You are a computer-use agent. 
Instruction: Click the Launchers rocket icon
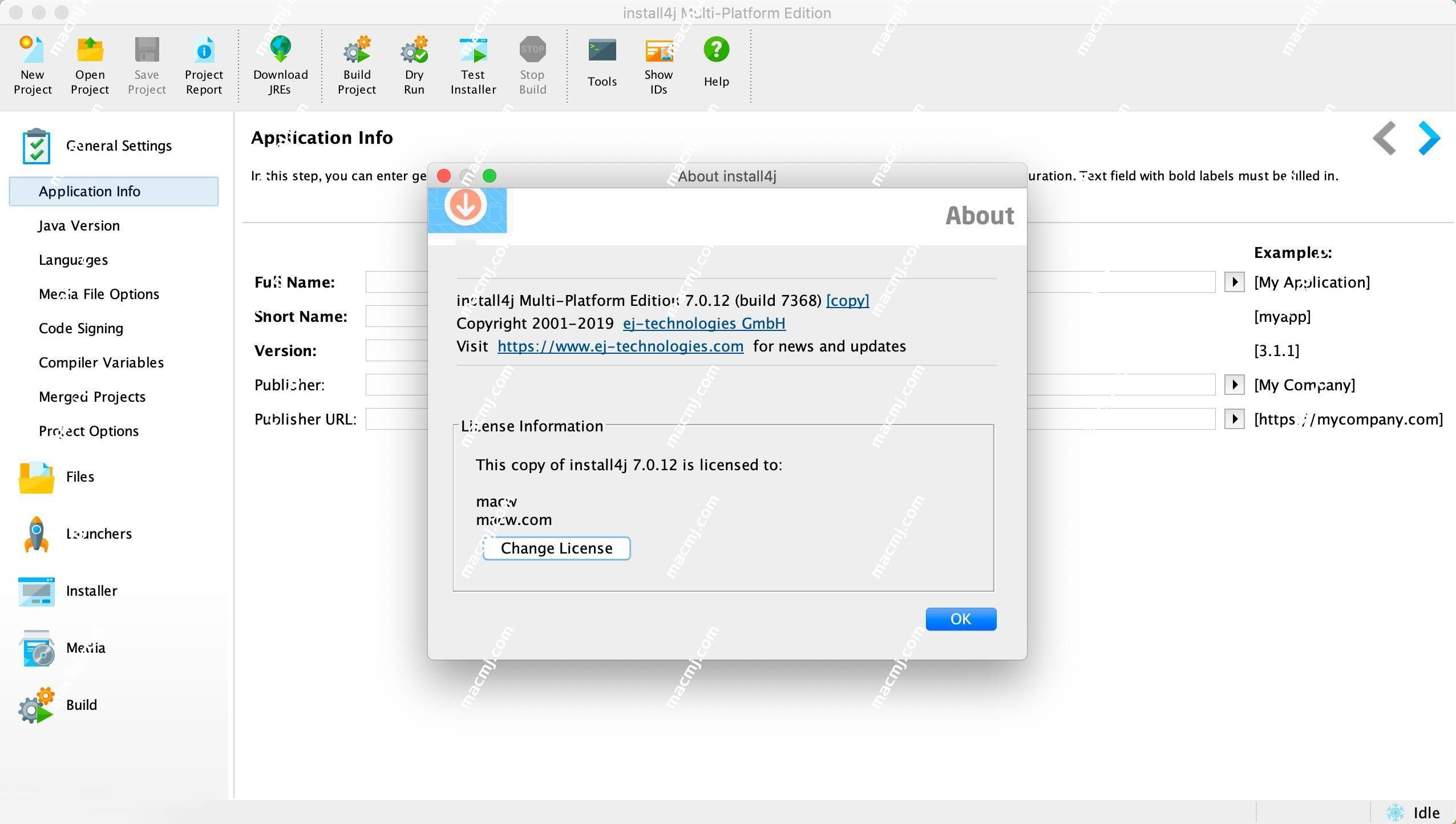click(36, 534)
